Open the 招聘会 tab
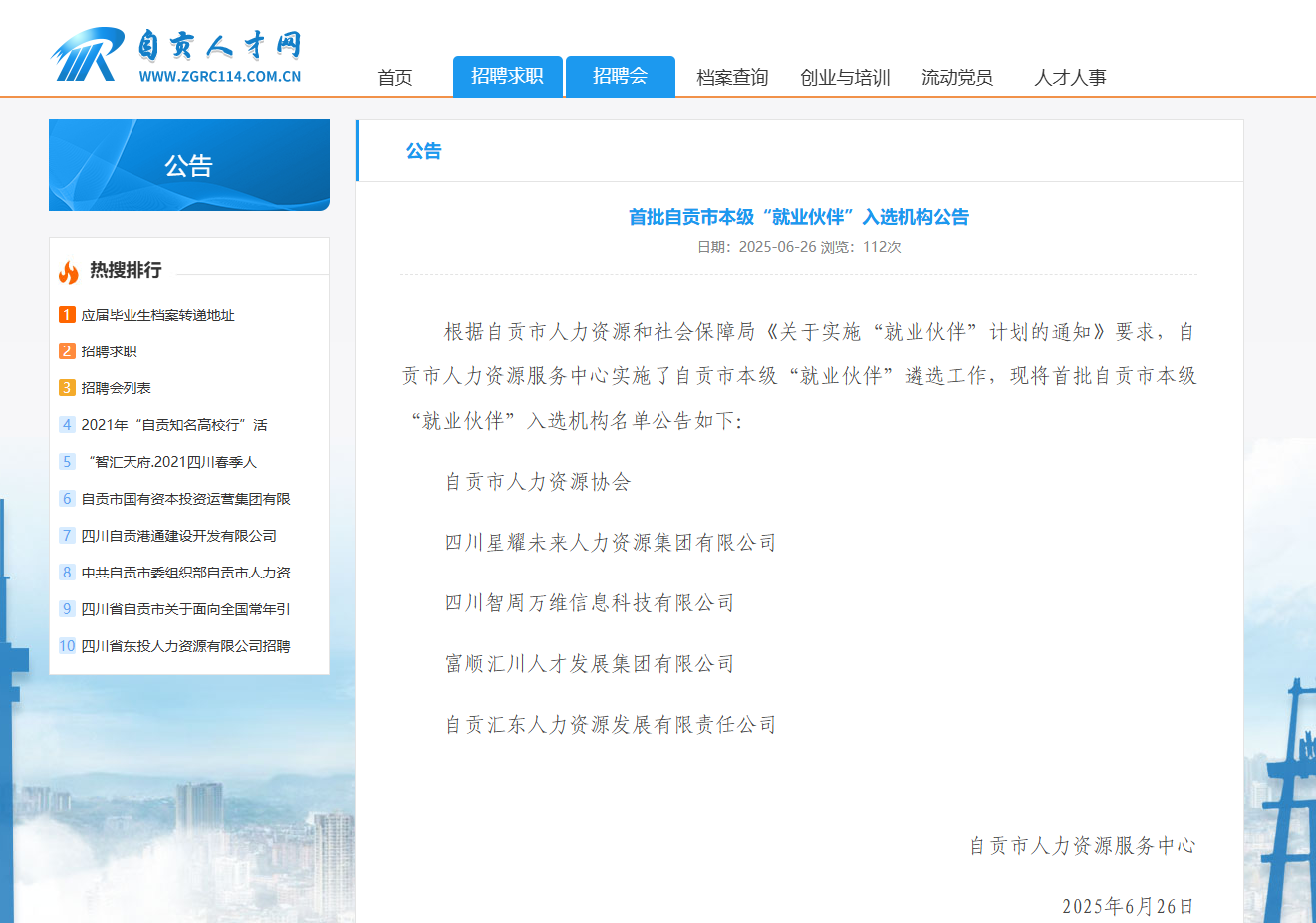Viewport: 1316px width, 923px height. point(620,76)
